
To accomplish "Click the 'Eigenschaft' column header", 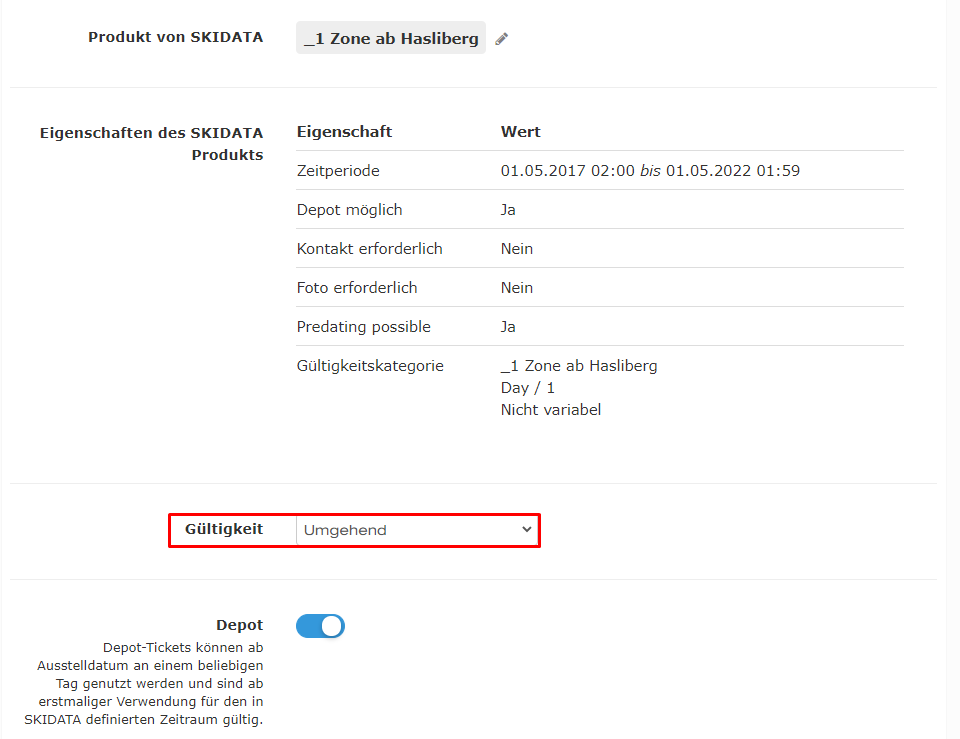I will [344, 132].
